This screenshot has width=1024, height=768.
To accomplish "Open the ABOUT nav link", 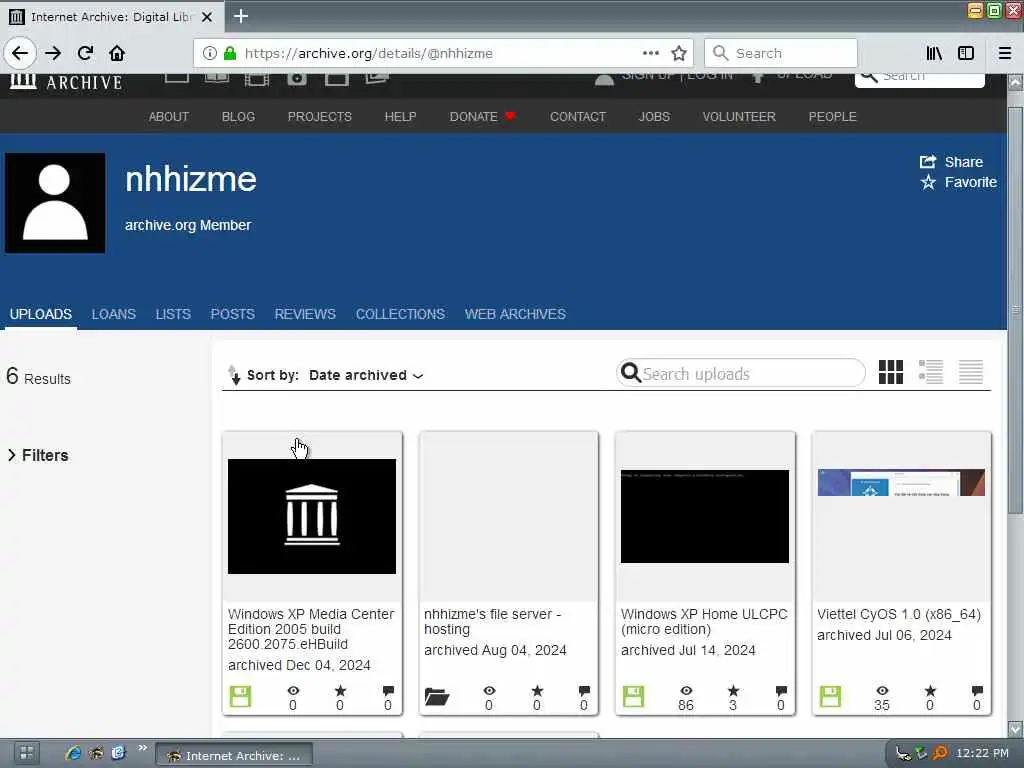I will [x=168, y=117].
